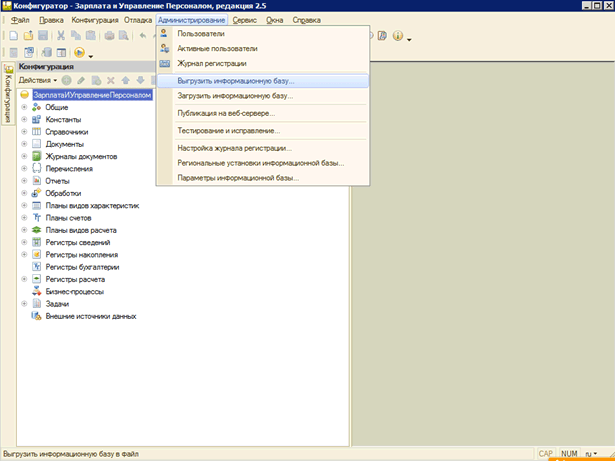Select Внешние источники данных item

[91, 316]
